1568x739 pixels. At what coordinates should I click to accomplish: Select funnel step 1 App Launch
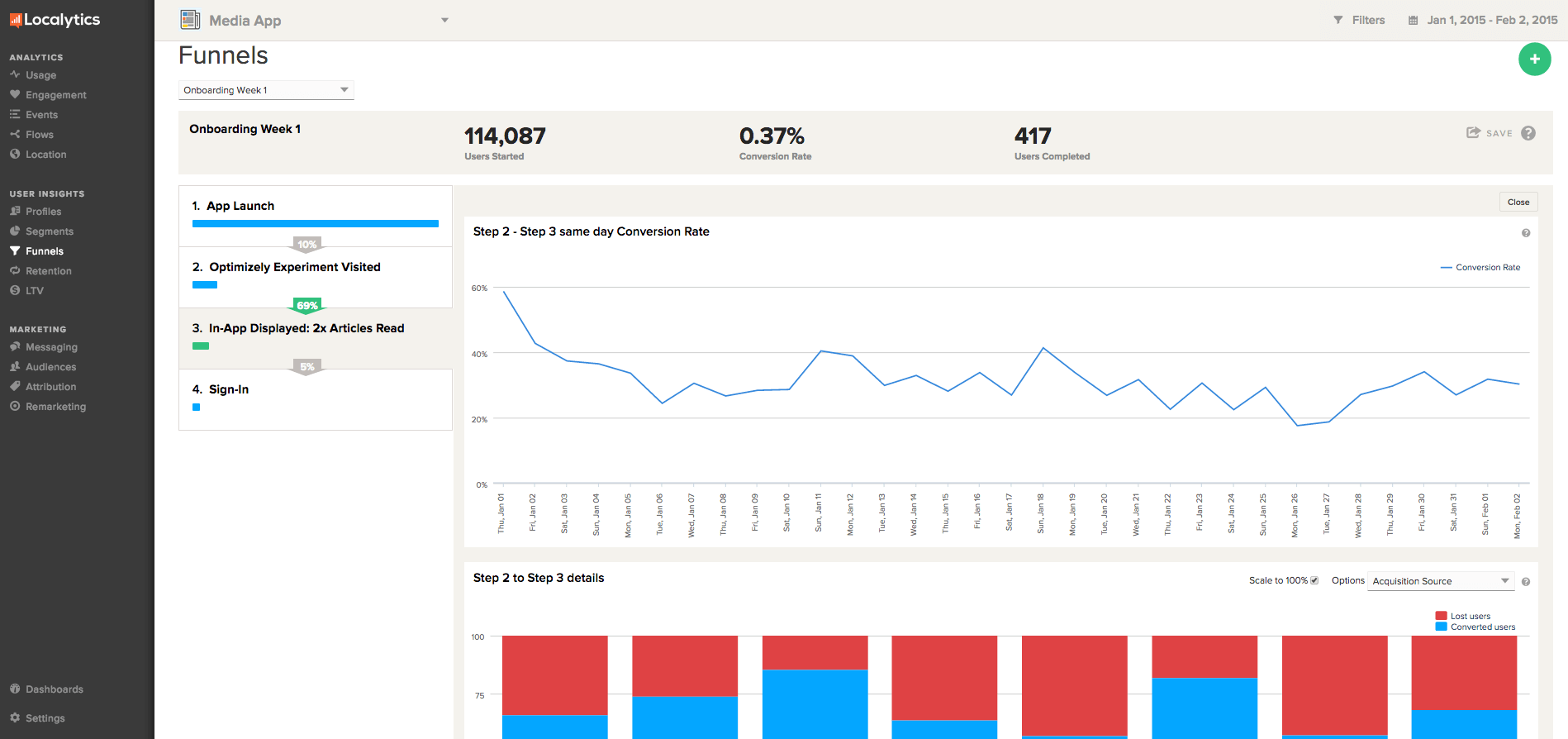click(x=316, y=216)
